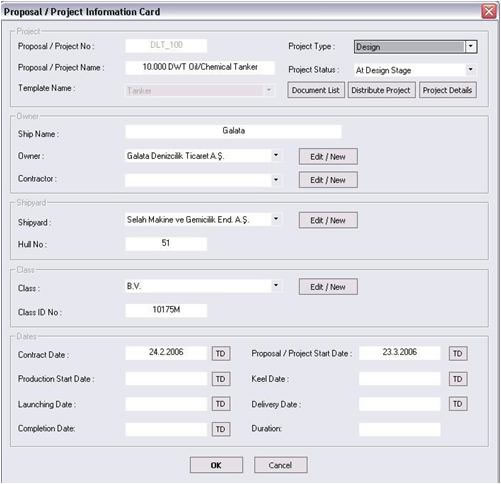
Task: Click TD button for Proposal / Project Start Date
Action: point(458,353)
